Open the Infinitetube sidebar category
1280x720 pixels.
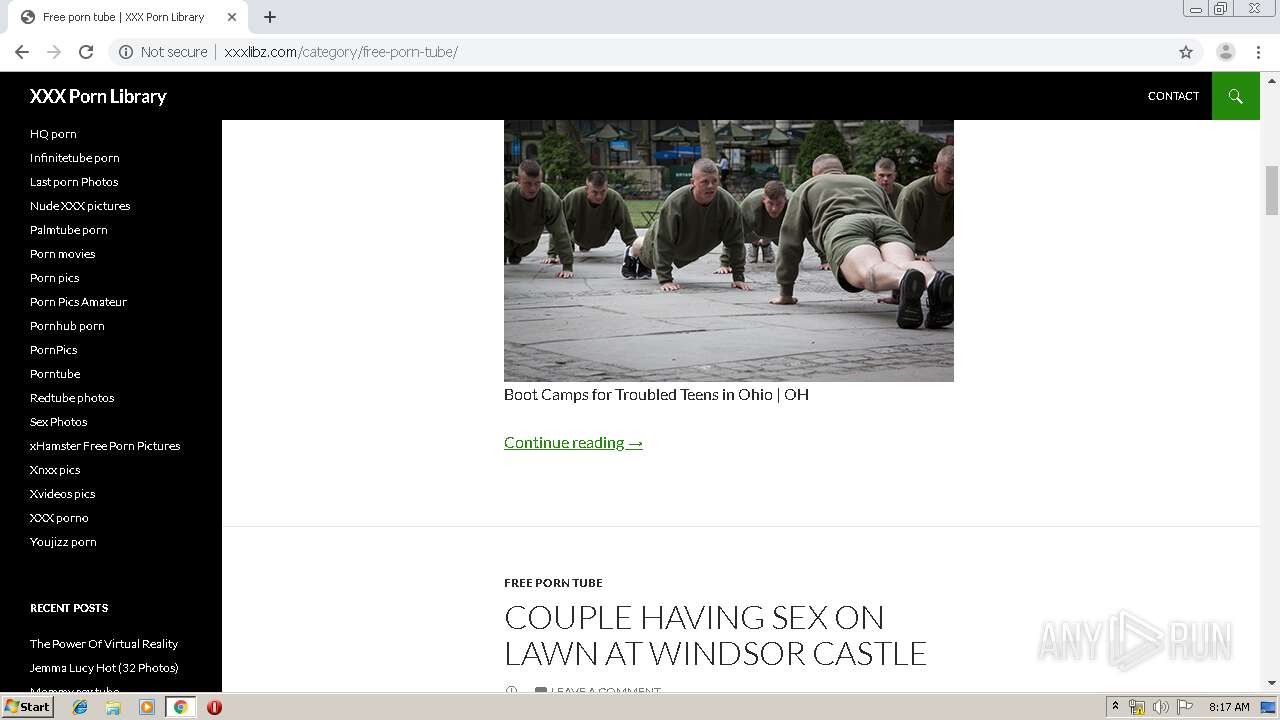tap(75, 158)
